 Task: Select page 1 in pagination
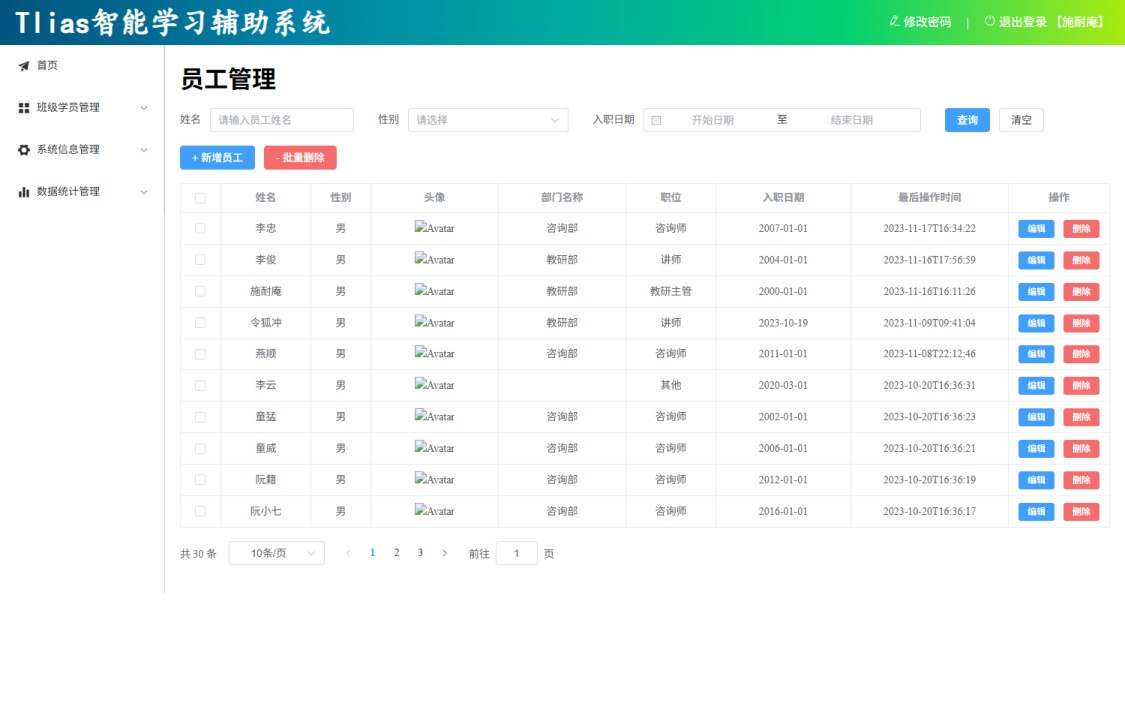372,553
